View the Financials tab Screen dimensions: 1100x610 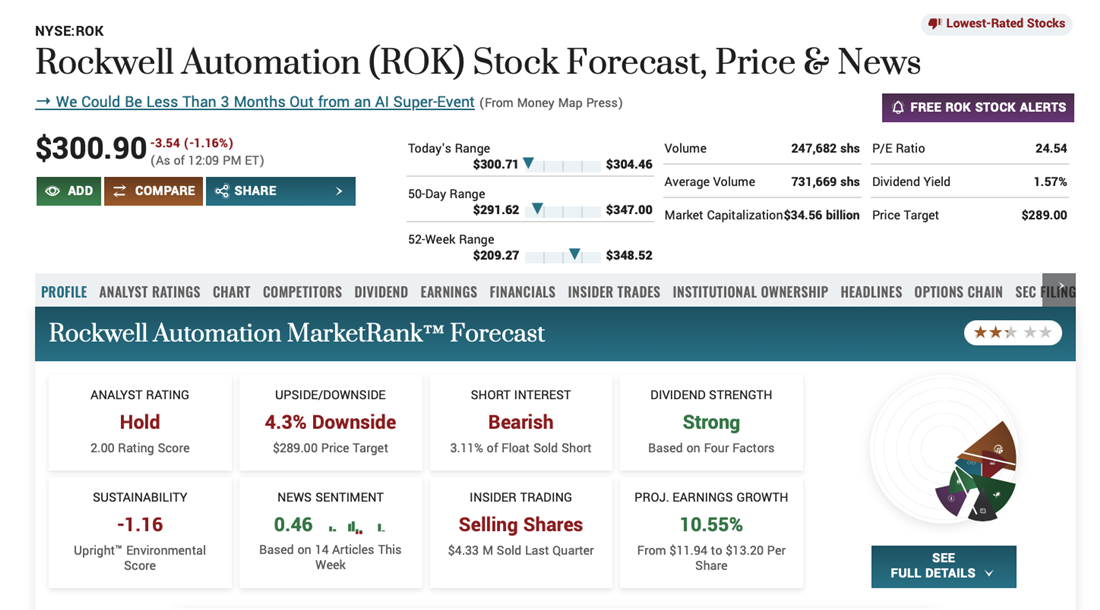click(x=523, y=292)
